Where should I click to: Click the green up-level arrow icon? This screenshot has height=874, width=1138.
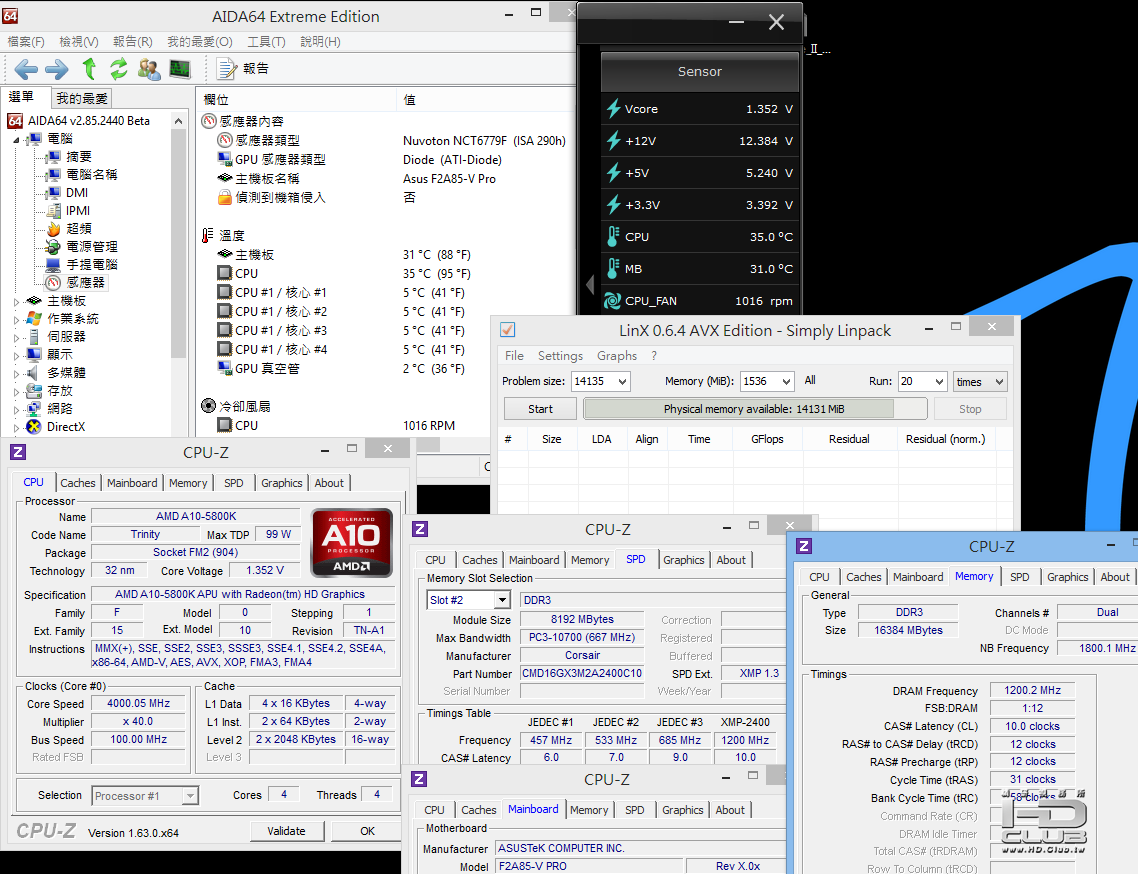pos(89,69)
